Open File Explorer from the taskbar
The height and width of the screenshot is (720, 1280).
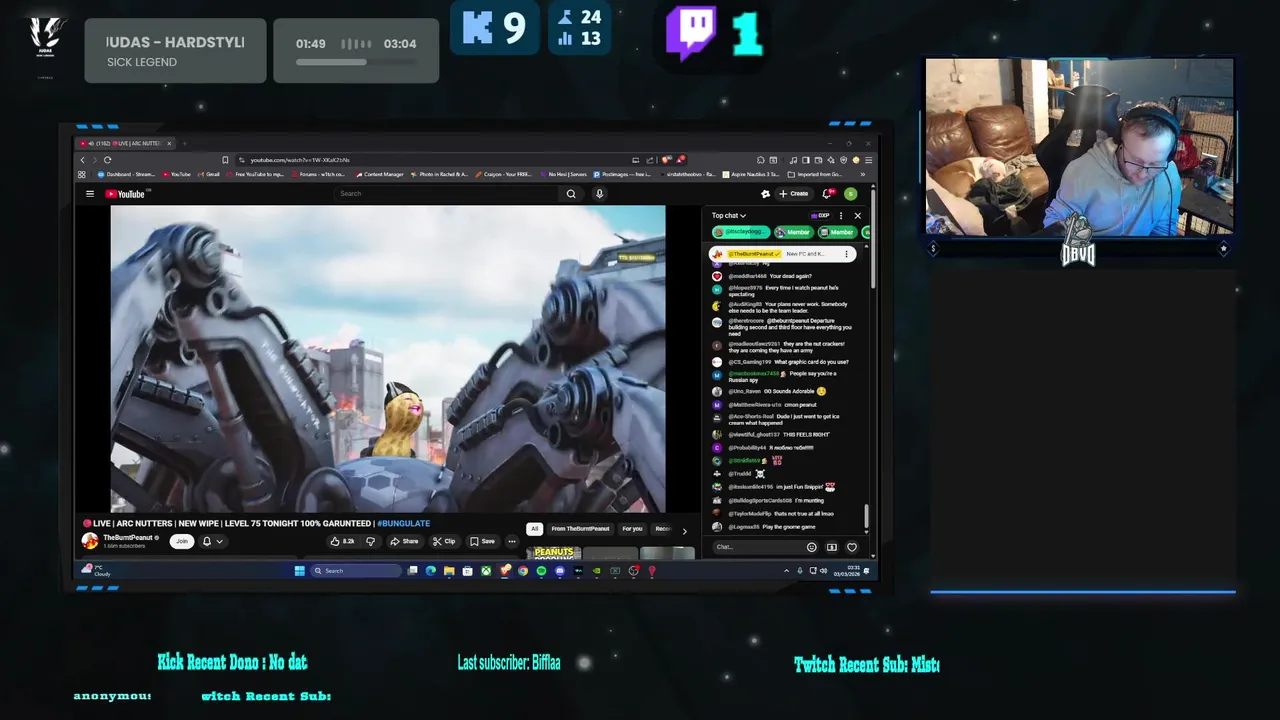[x=449, y=571]
